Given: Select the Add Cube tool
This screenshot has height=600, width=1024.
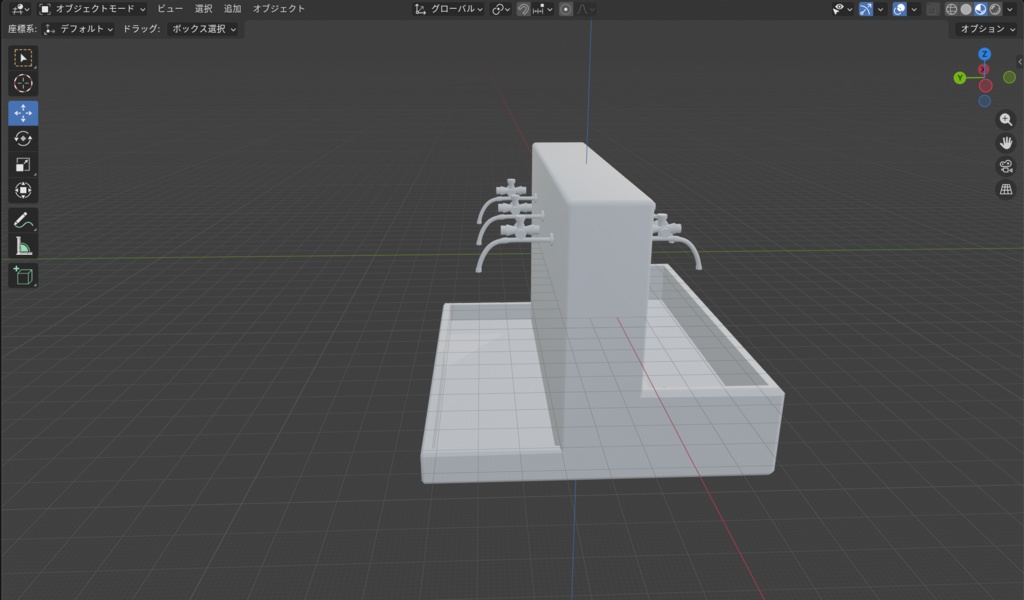Looking at the screenshot, I should click(23, 276).
